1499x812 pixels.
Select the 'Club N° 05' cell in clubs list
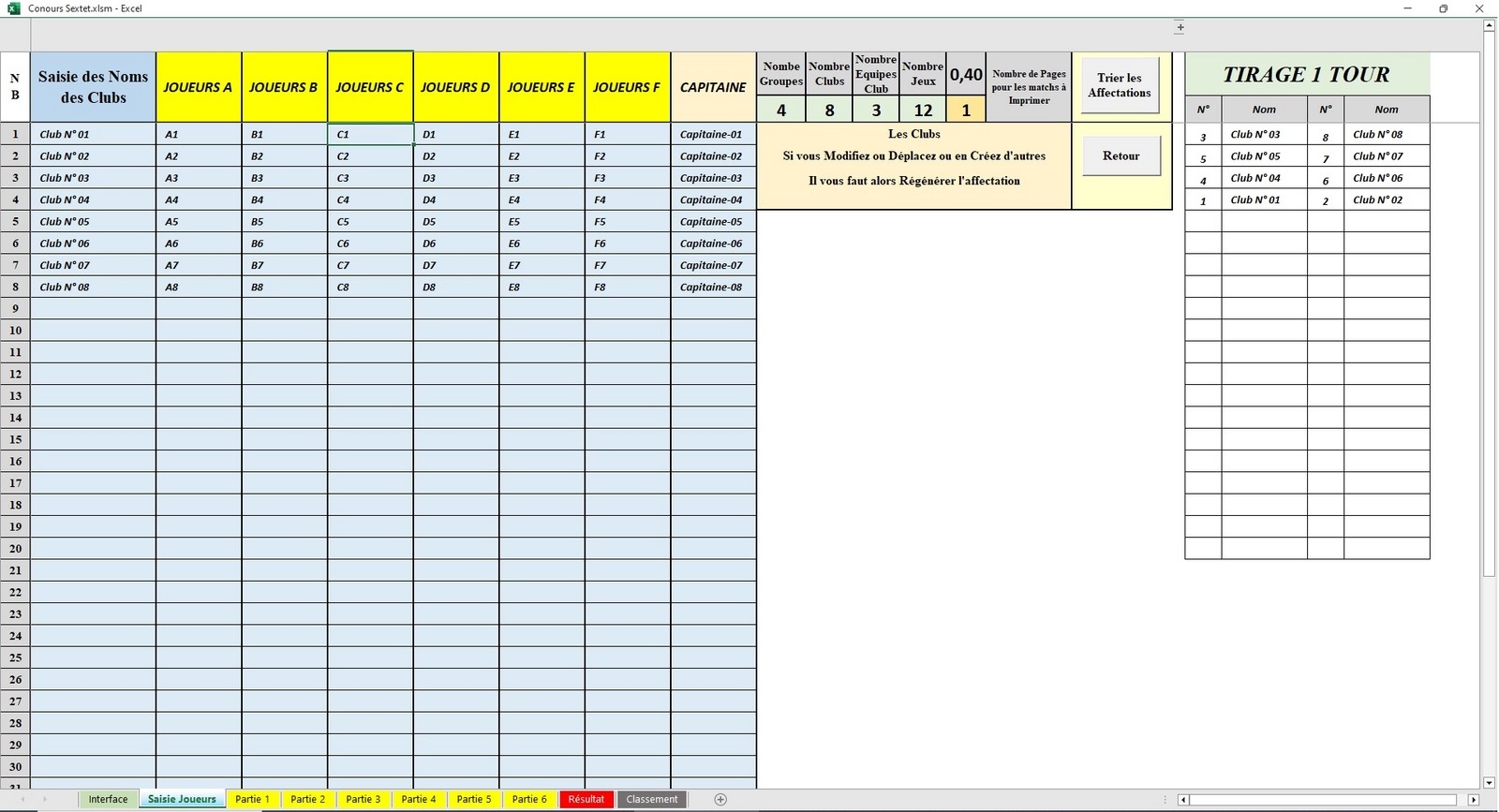93,221
